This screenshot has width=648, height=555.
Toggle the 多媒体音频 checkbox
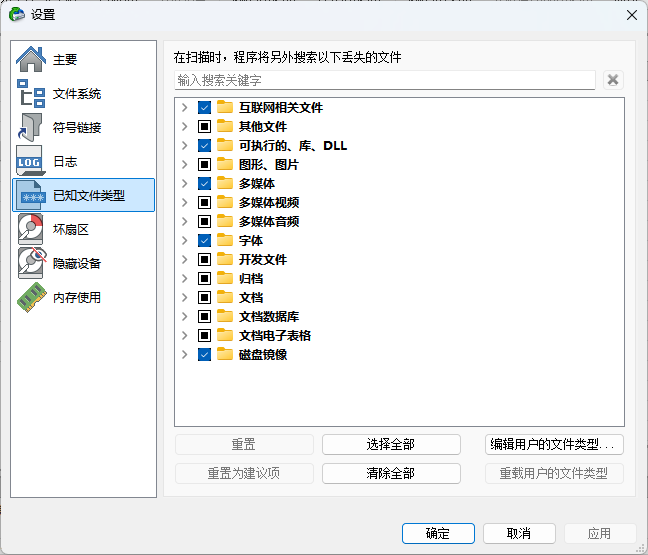coord(204,222)
